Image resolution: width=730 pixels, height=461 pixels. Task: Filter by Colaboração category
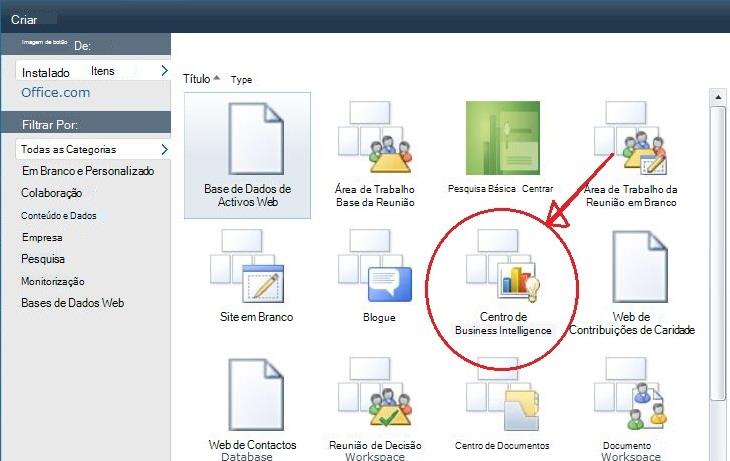[x=52, y=193]
